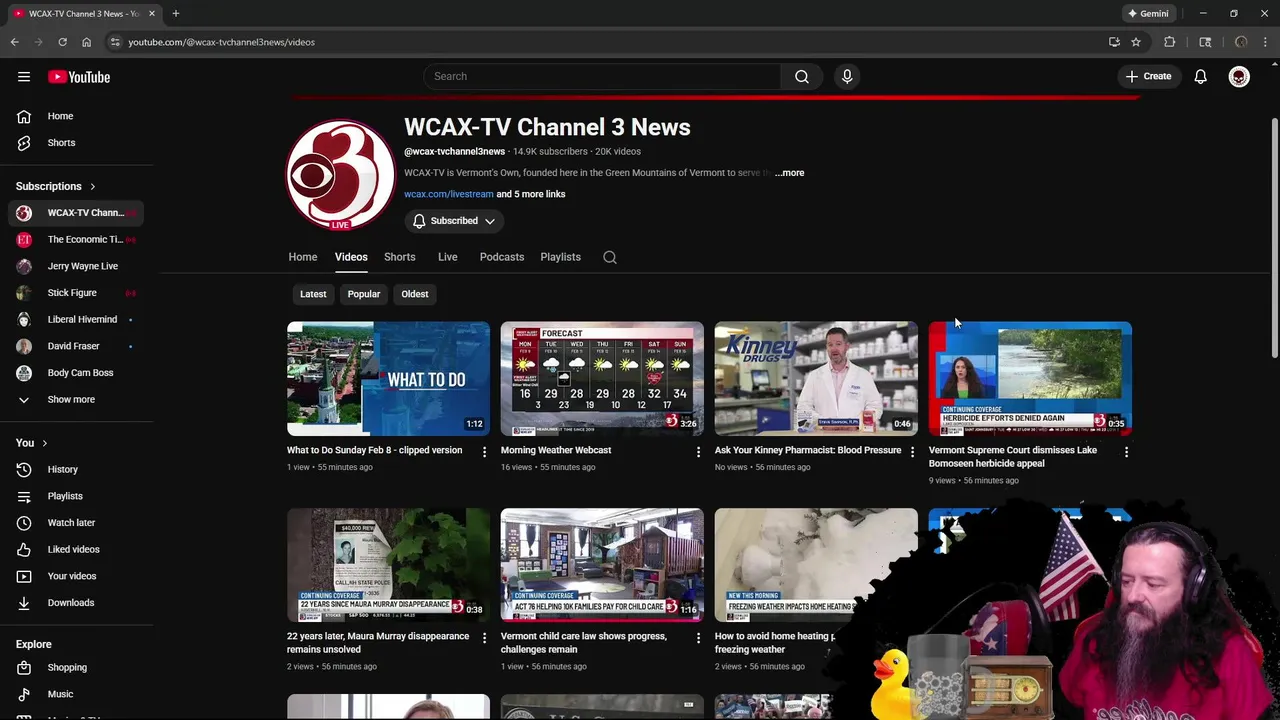Screen dimensions: 1280x720
Task: Click the YouTube logo
Action: [78, 77]
